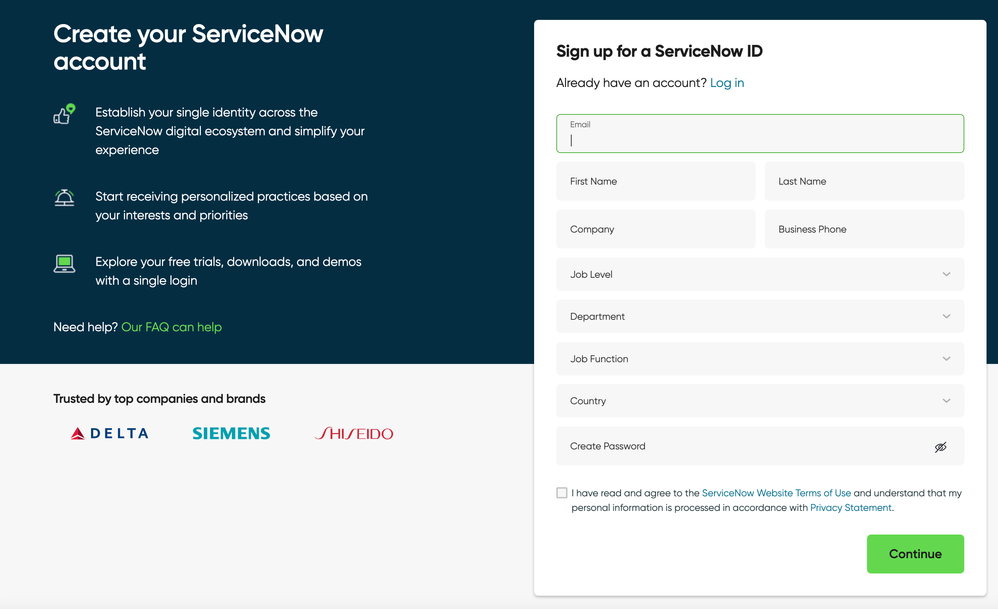Image resolution: width=998 pixels, height=609 pixels.
Task: Click the Siemens logo
Action: 231,433
